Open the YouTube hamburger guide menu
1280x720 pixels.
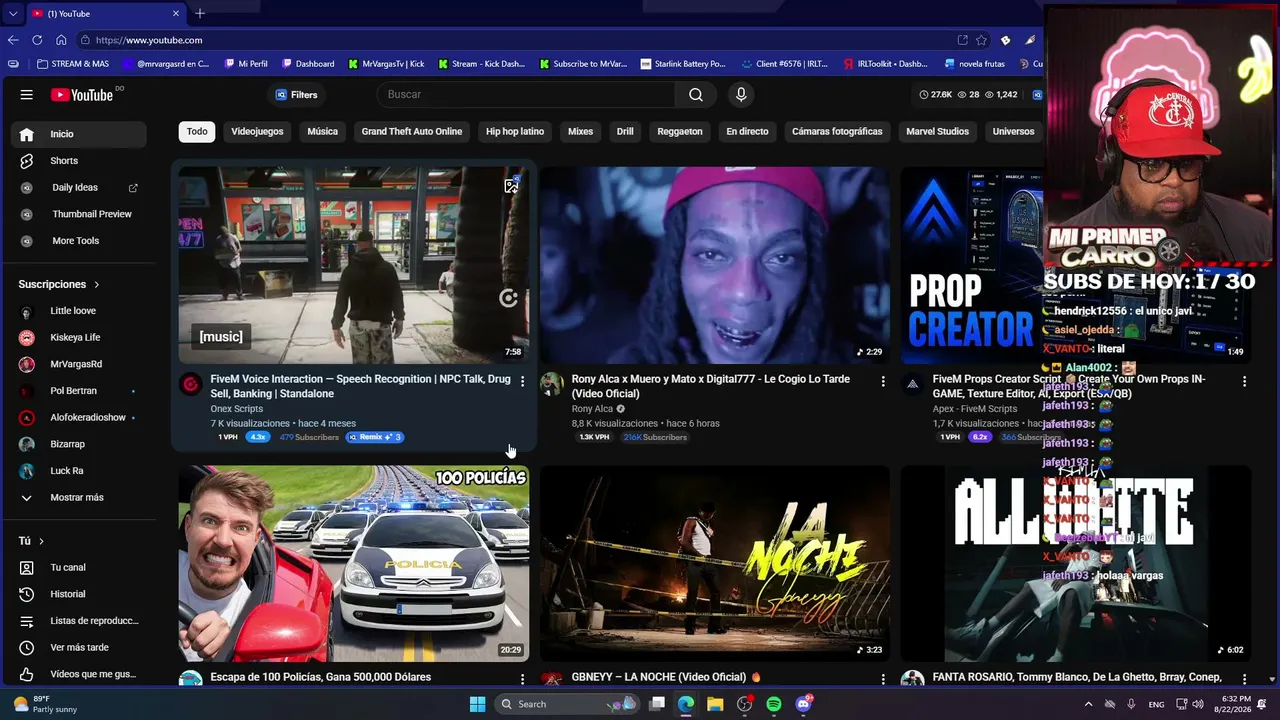(27, 95)
